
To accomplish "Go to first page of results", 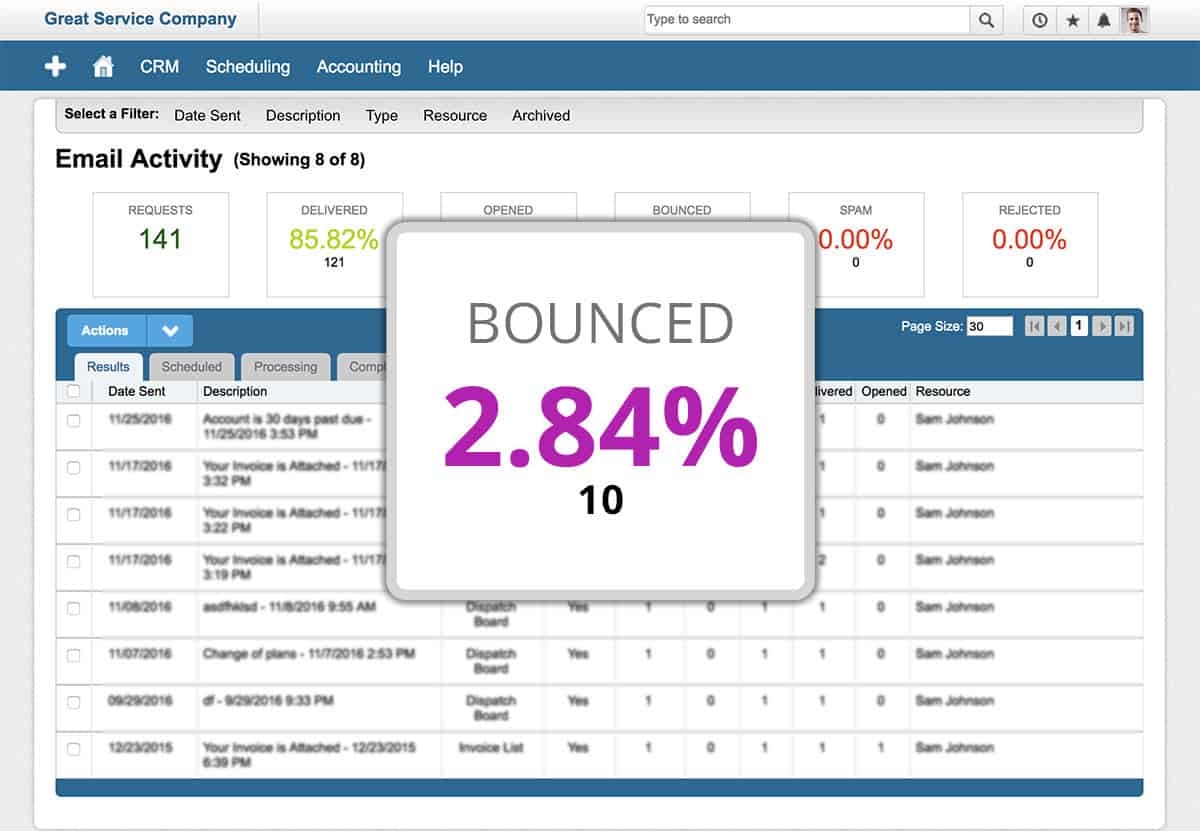I will click(1034, 326).
